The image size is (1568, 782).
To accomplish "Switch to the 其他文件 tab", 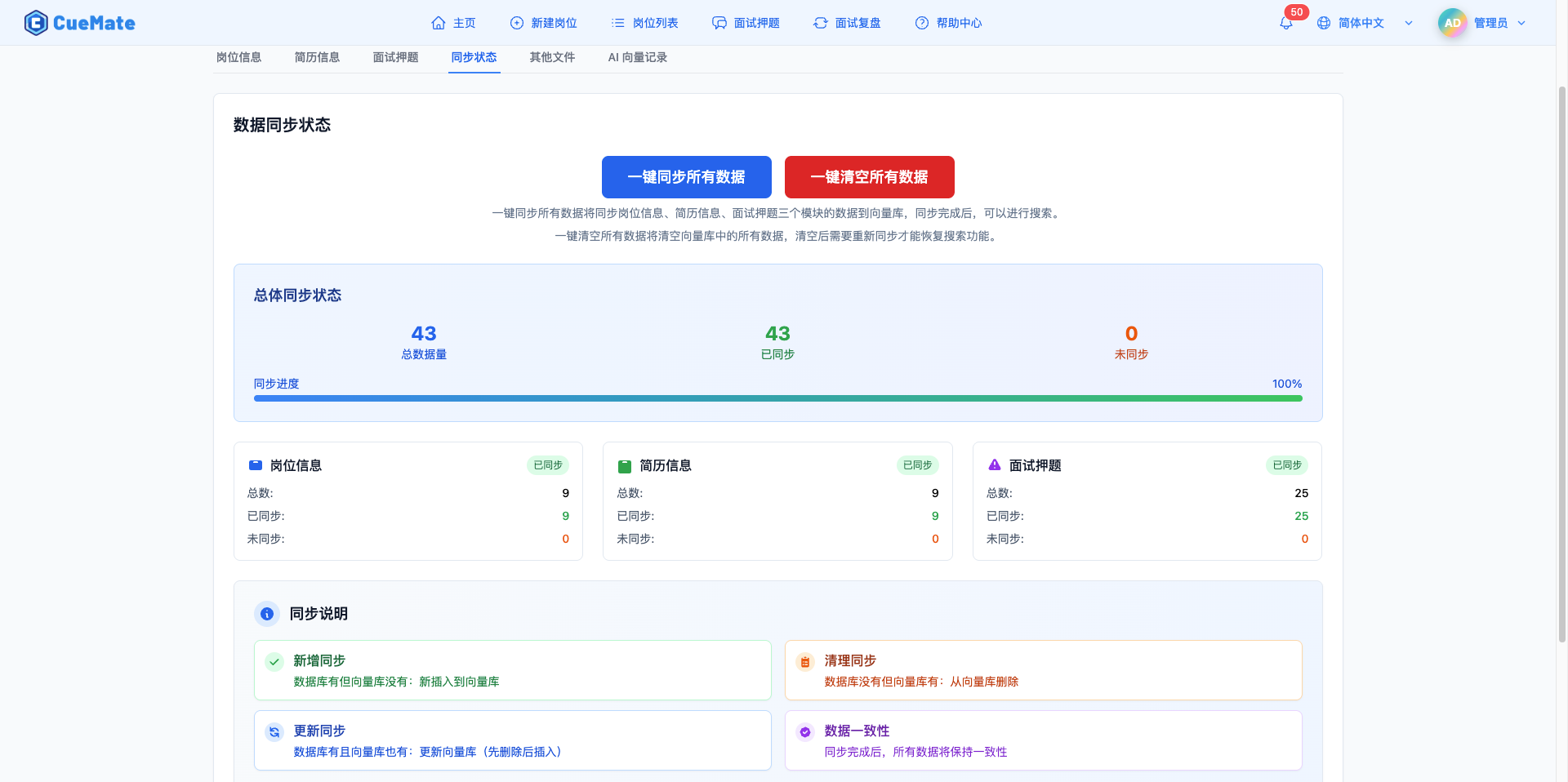I will pyautogui.click(x=551, y=57).
